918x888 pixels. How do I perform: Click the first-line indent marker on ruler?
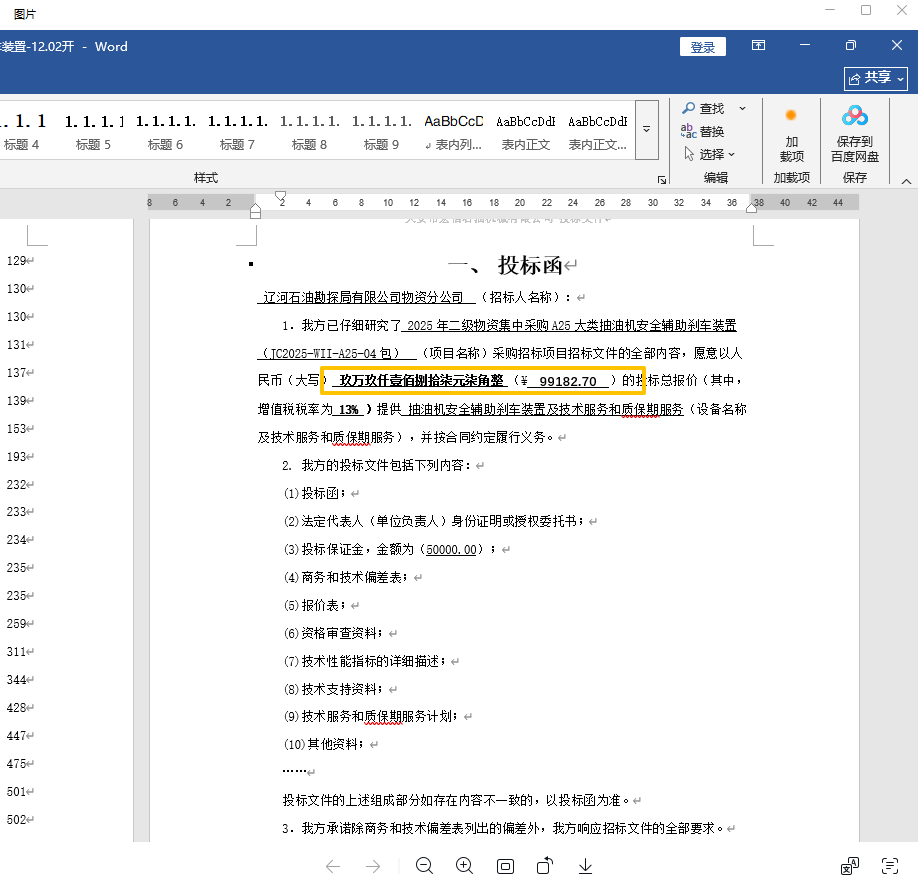(x=281, y=195)
